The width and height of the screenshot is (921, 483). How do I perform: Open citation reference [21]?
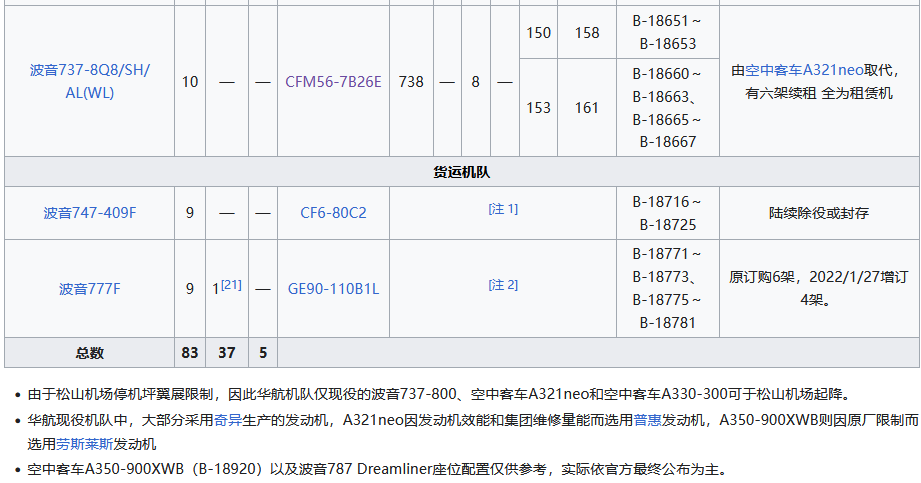pyautogui.click(x=231, y=285)
